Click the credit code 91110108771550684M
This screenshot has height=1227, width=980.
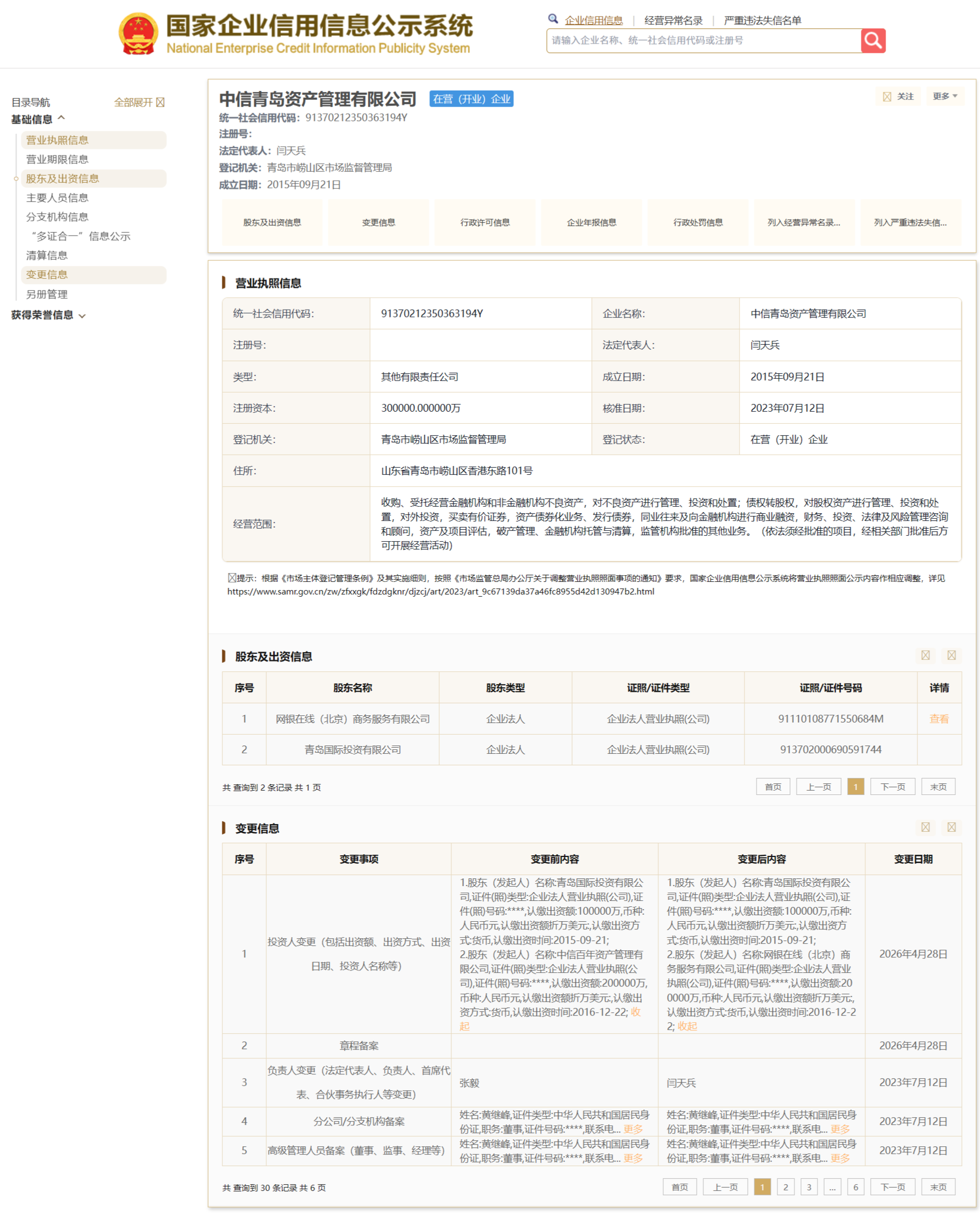(x=830, y=719)
